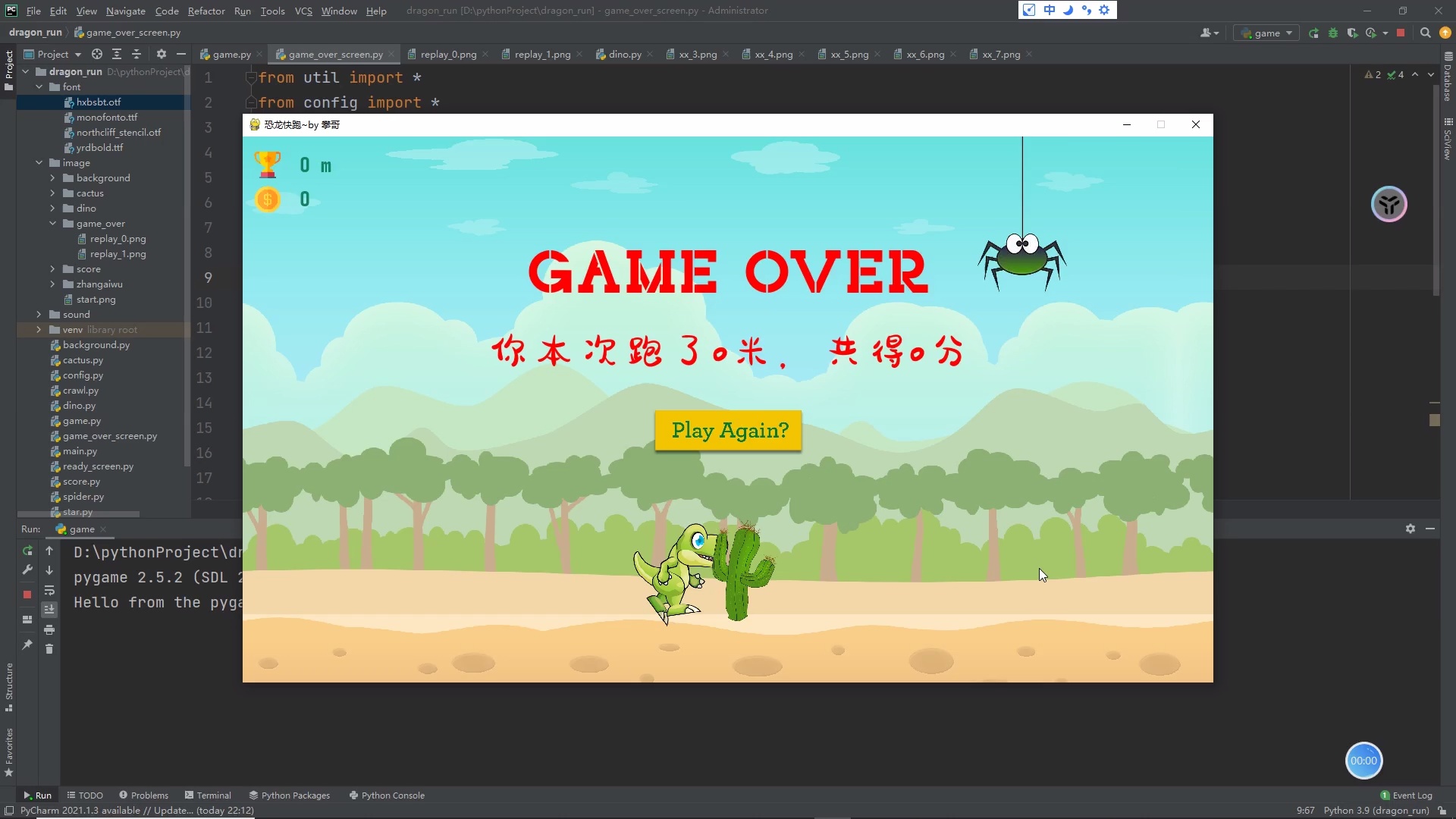Image resolution: width=1456 pixels, height=819 pixels.
Task: Open Search Everywhere magnifier
Action: [x=1425, y=33]
